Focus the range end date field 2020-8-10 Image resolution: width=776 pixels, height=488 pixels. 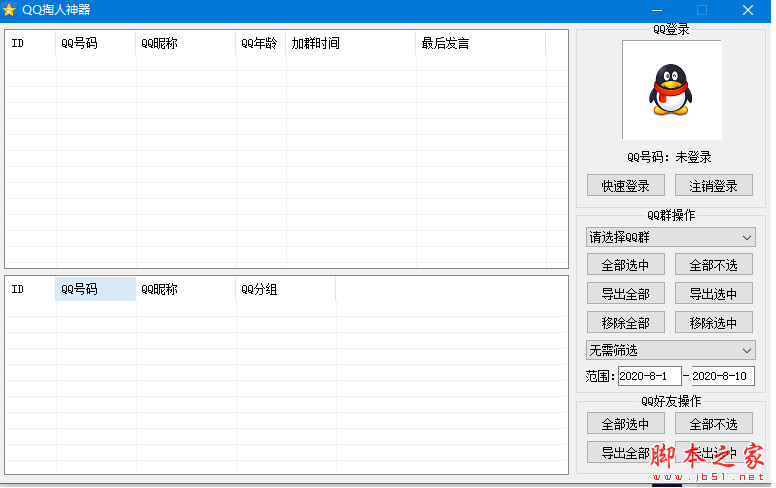(x=722, y=376)
